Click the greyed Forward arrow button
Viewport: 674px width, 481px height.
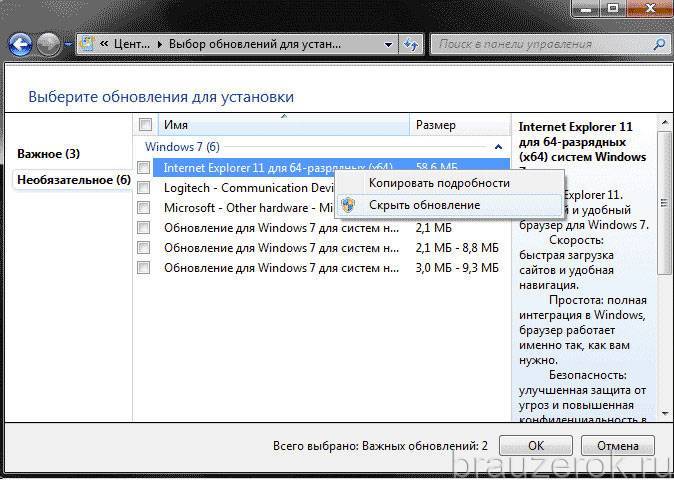pos(48,44)
